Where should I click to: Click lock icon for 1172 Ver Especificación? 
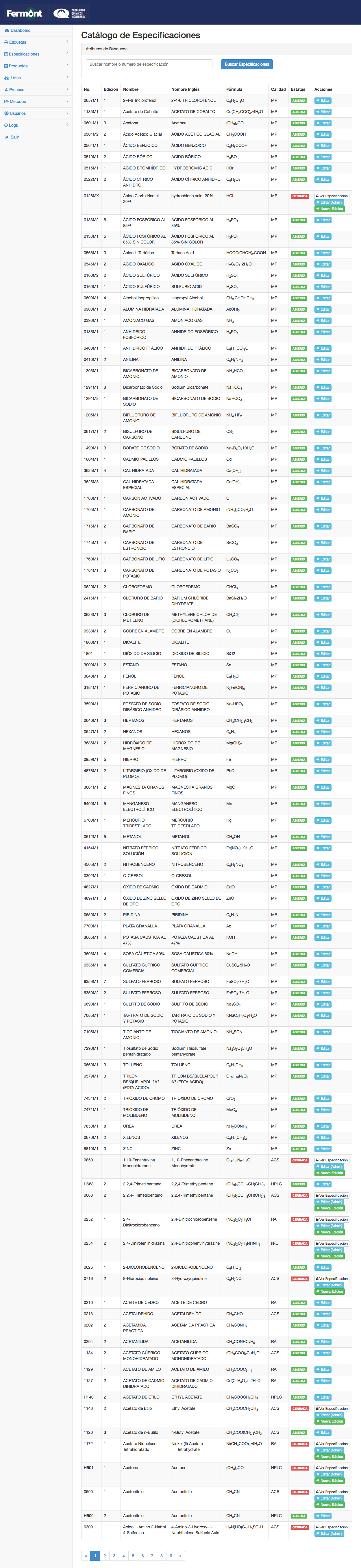coord(317,1444)
